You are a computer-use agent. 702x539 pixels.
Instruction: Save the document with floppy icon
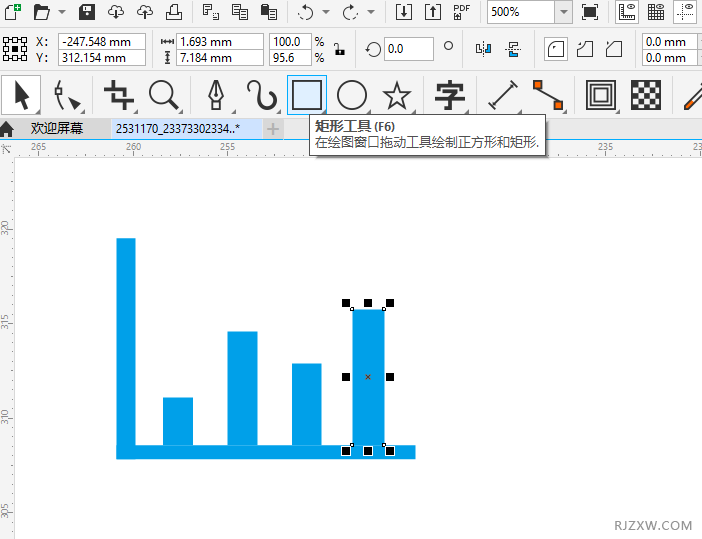[87, 12]
